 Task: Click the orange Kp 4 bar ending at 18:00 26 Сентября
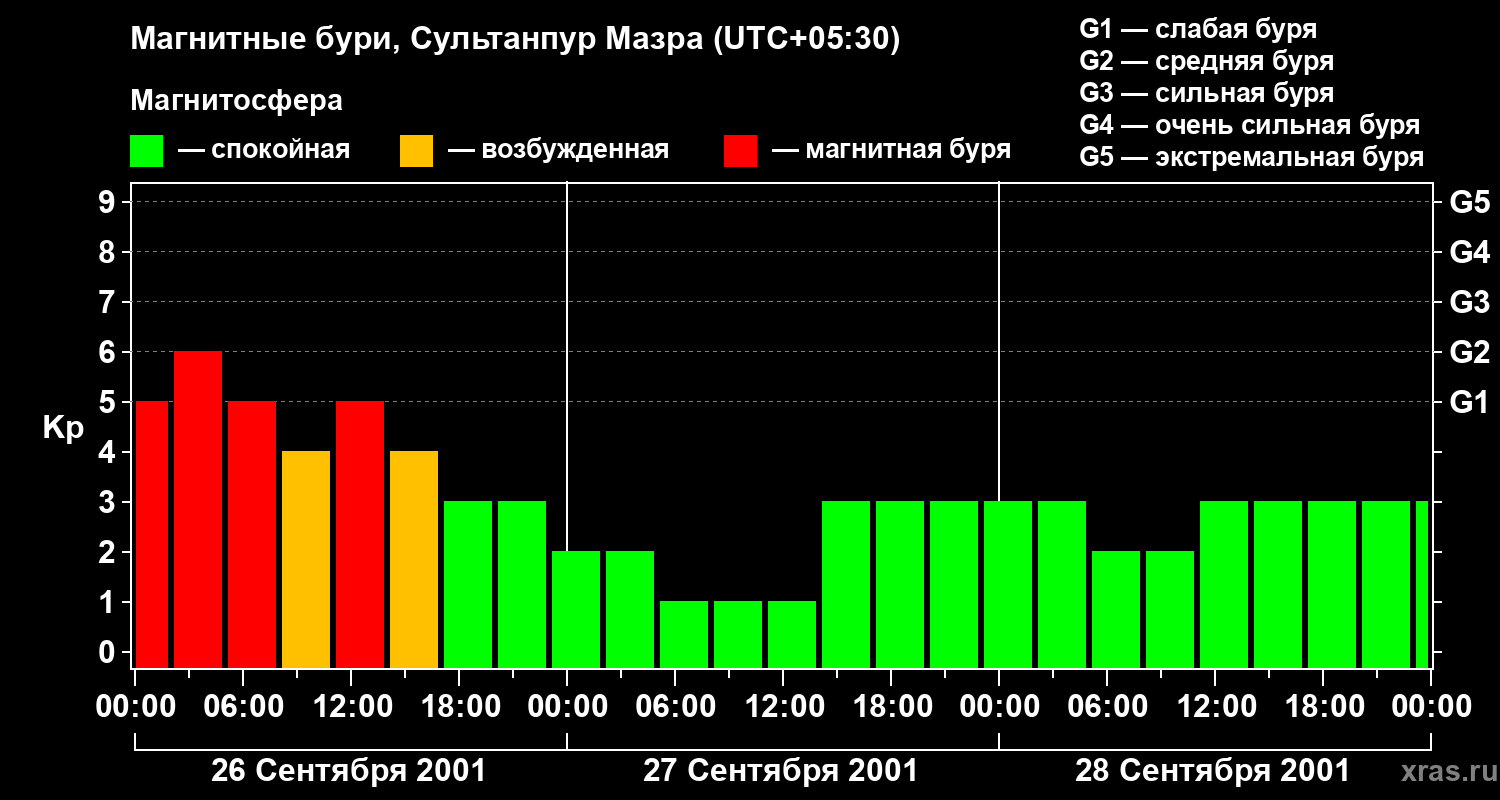pyautogui.click(x=414, y=559)
